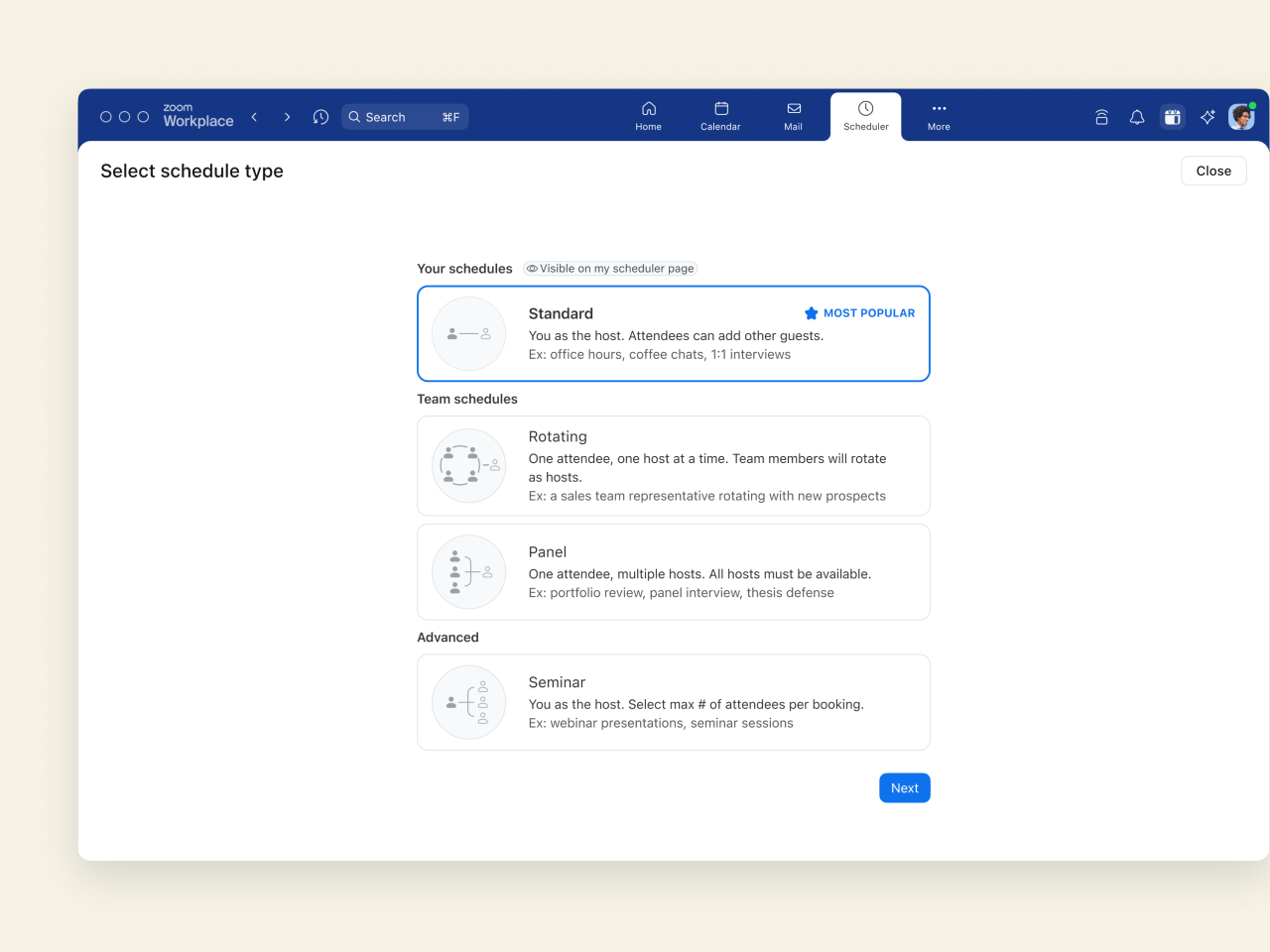Close the schedule type dialog

(x=1212, y=171)
